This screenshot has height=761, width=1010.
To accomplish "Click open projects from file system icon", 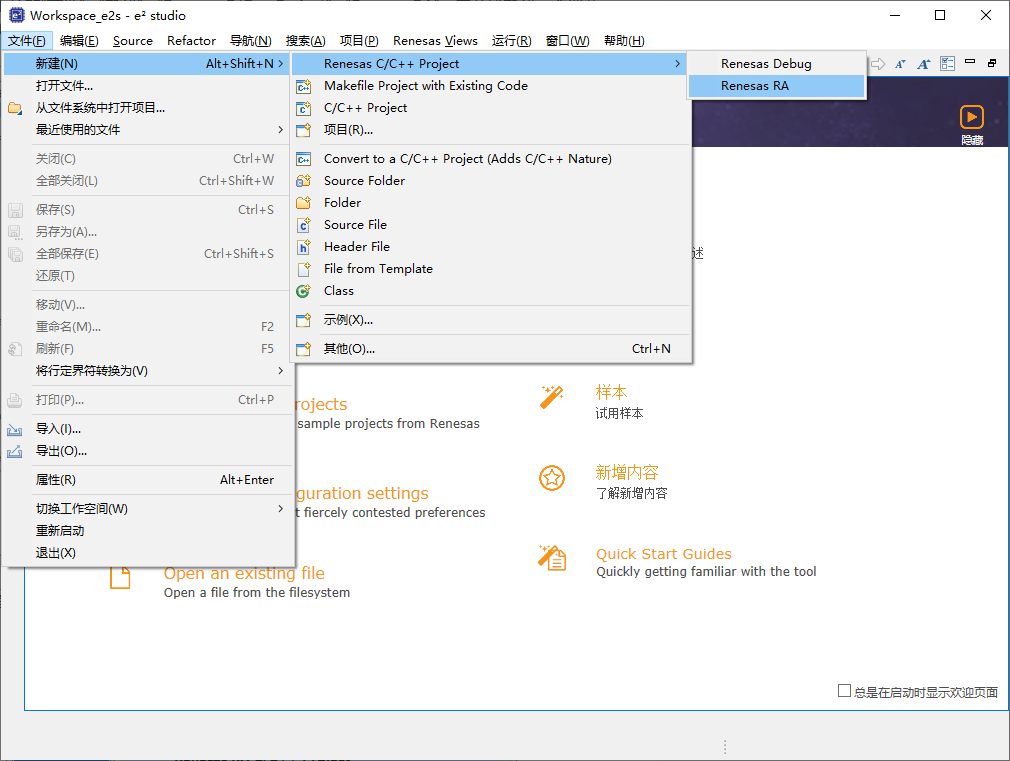I will pos(15,108).
